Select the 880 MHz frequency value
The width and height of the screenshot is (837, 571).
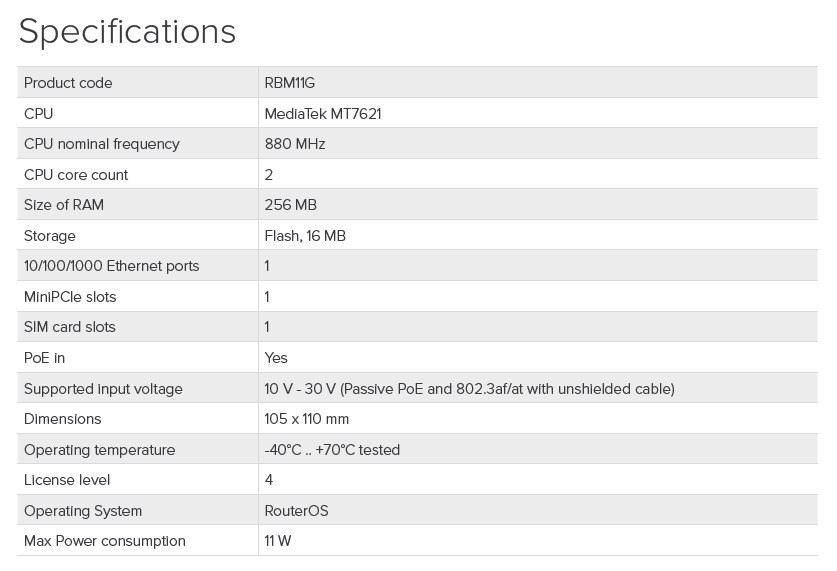tap(295, 144)
